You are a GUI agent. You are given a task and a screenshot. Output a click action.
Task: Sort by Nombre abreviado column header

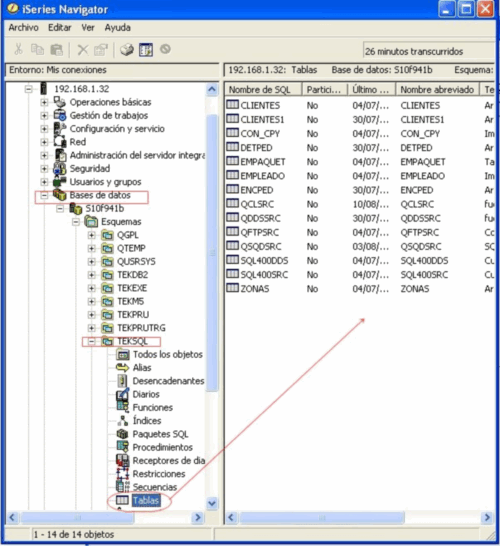438,89
